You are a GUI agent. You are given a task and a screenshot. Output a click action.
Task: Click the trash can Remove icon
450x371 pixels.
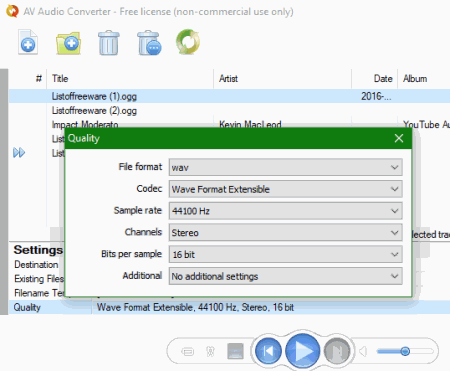(109, 43)
